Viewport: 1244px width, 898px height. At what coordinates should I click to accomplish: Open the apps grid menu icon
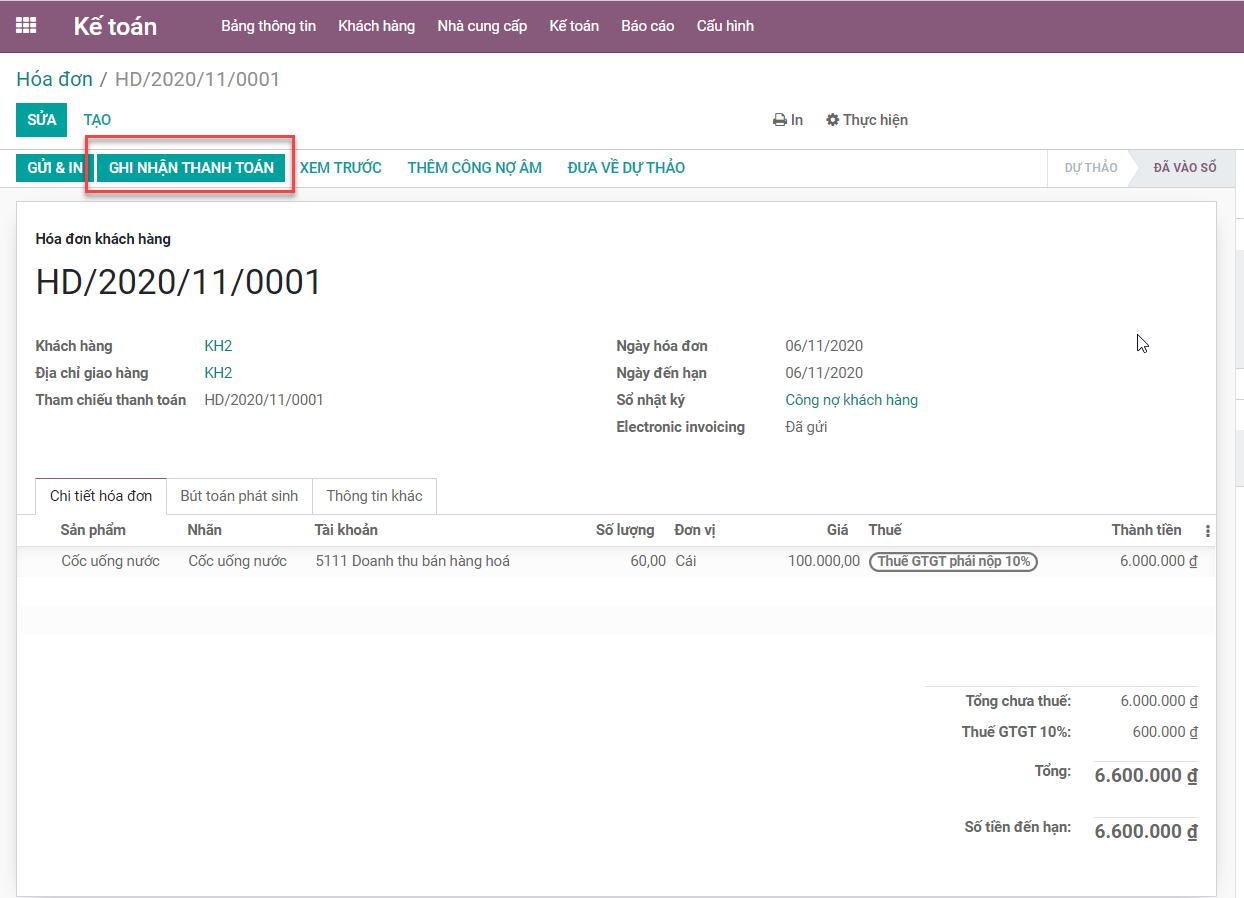pos(26,26)
